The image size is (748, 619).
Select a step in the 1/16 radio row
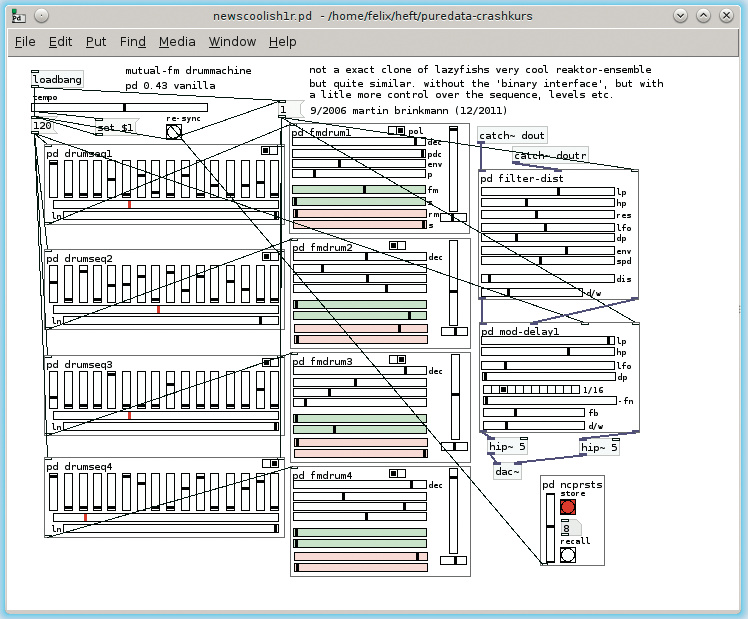pyautogui.click(x=531, y=390)
